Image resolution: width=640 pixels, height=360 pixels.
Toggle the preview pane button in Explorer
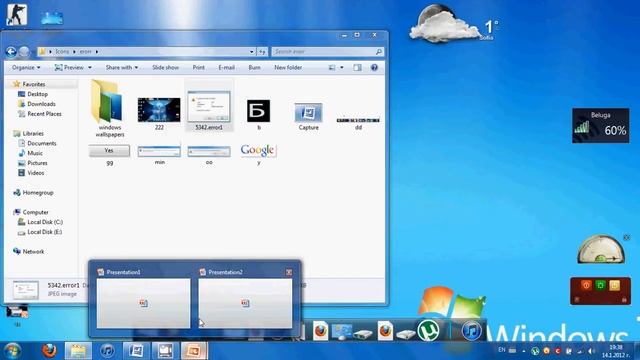pos(357,68)
